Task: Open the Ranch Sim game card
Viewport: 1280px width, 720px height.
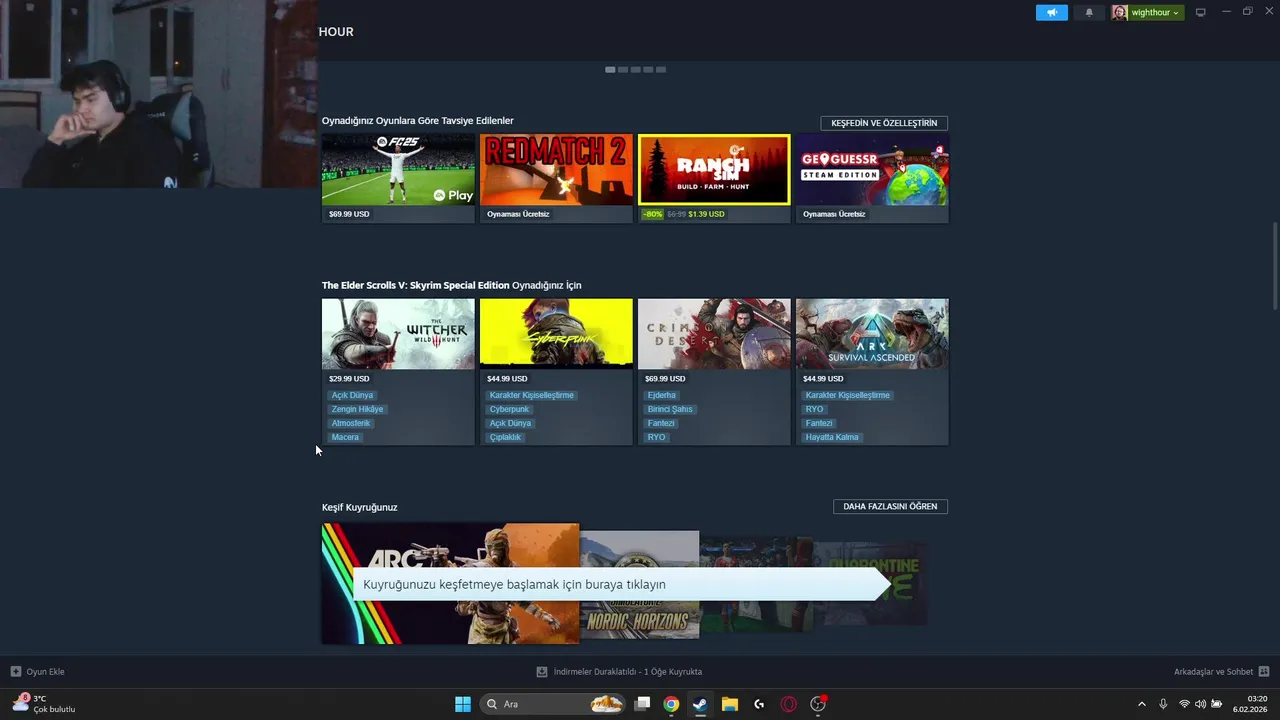Action: 714,178
